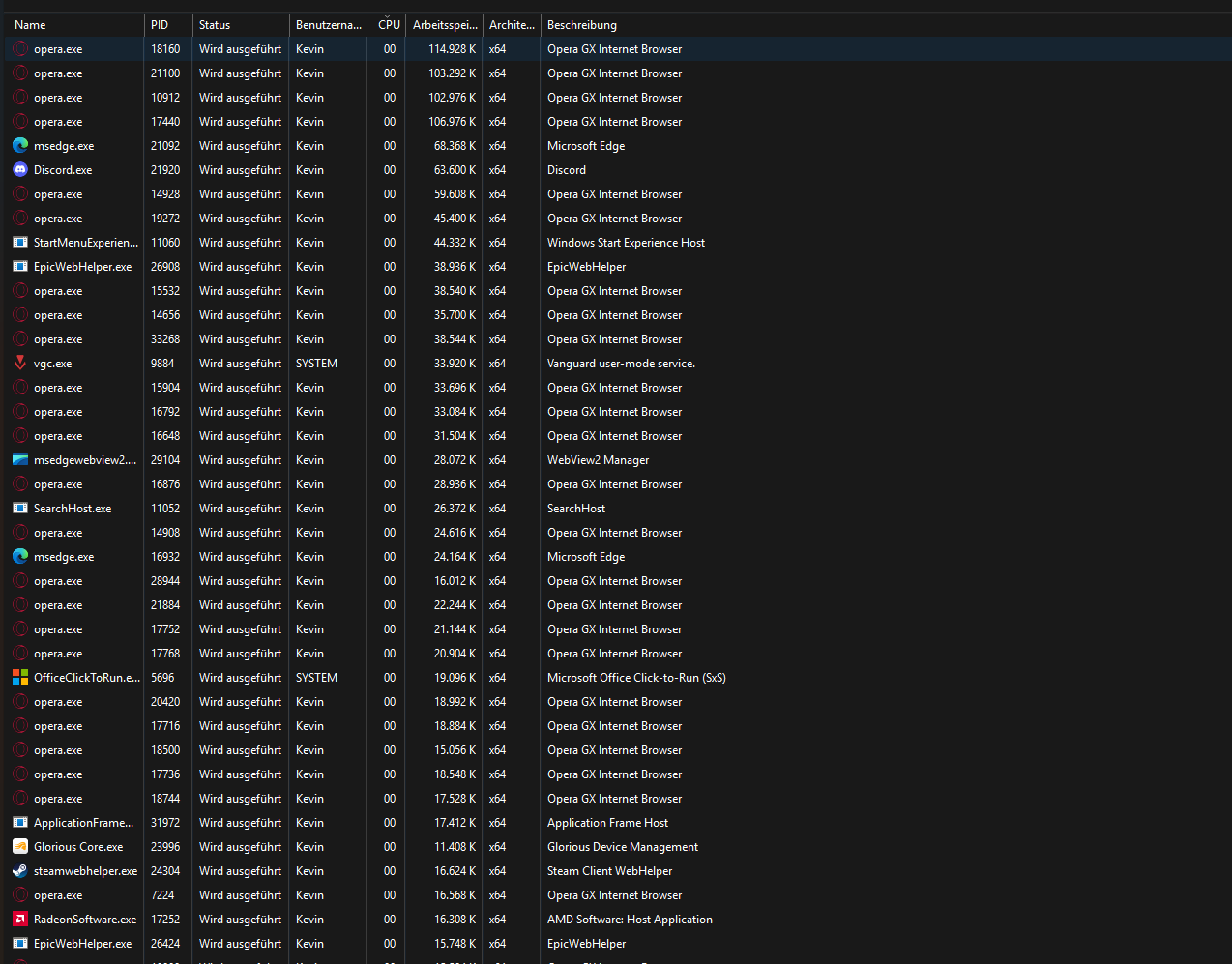Click the Microsoft Edge icon for PID 16932
This screenshot has height=964, width=1232.
(20, 557)
